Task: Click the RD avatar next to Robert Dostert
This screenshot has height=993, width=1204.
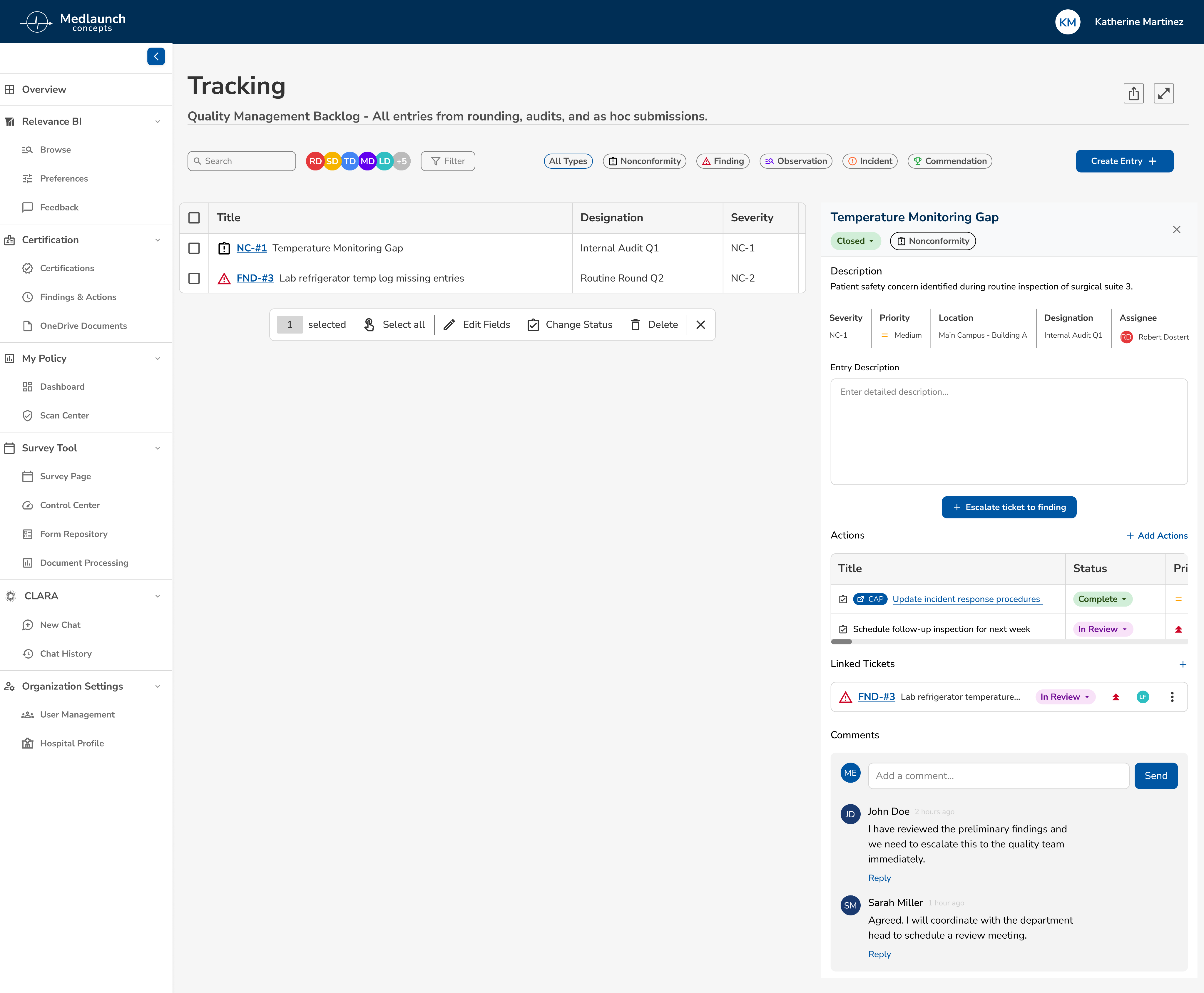Action: [1126, 337]
